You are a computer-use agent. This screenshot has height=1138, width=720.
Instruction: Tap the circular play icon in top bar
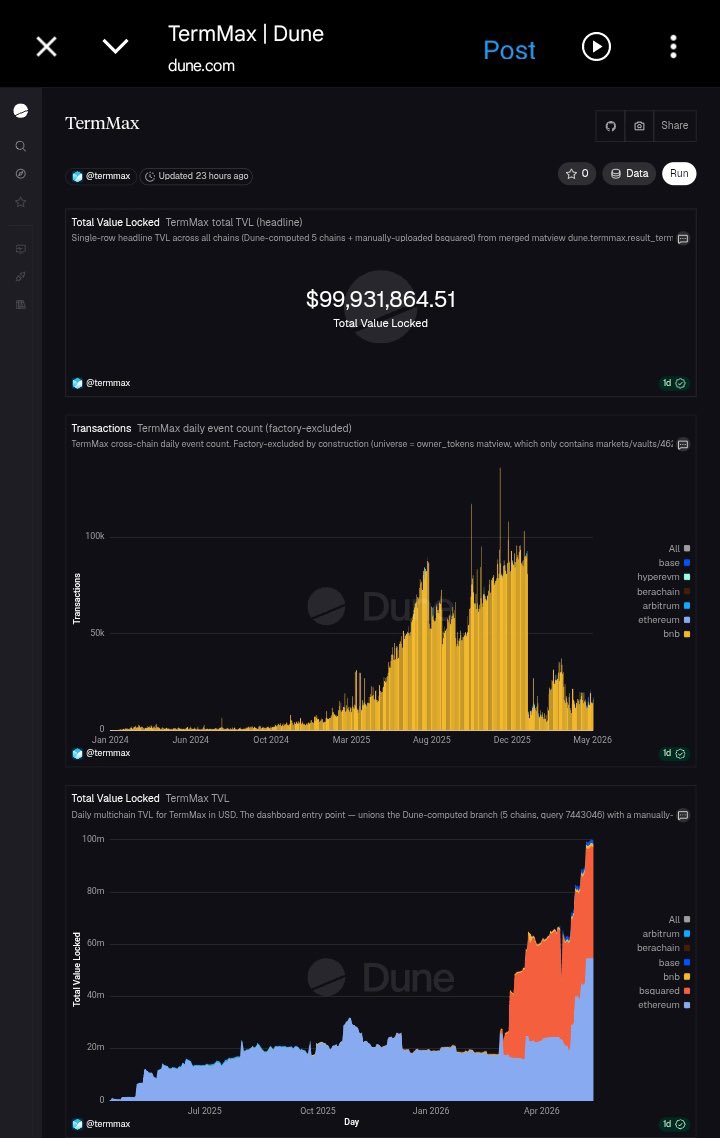597,47
